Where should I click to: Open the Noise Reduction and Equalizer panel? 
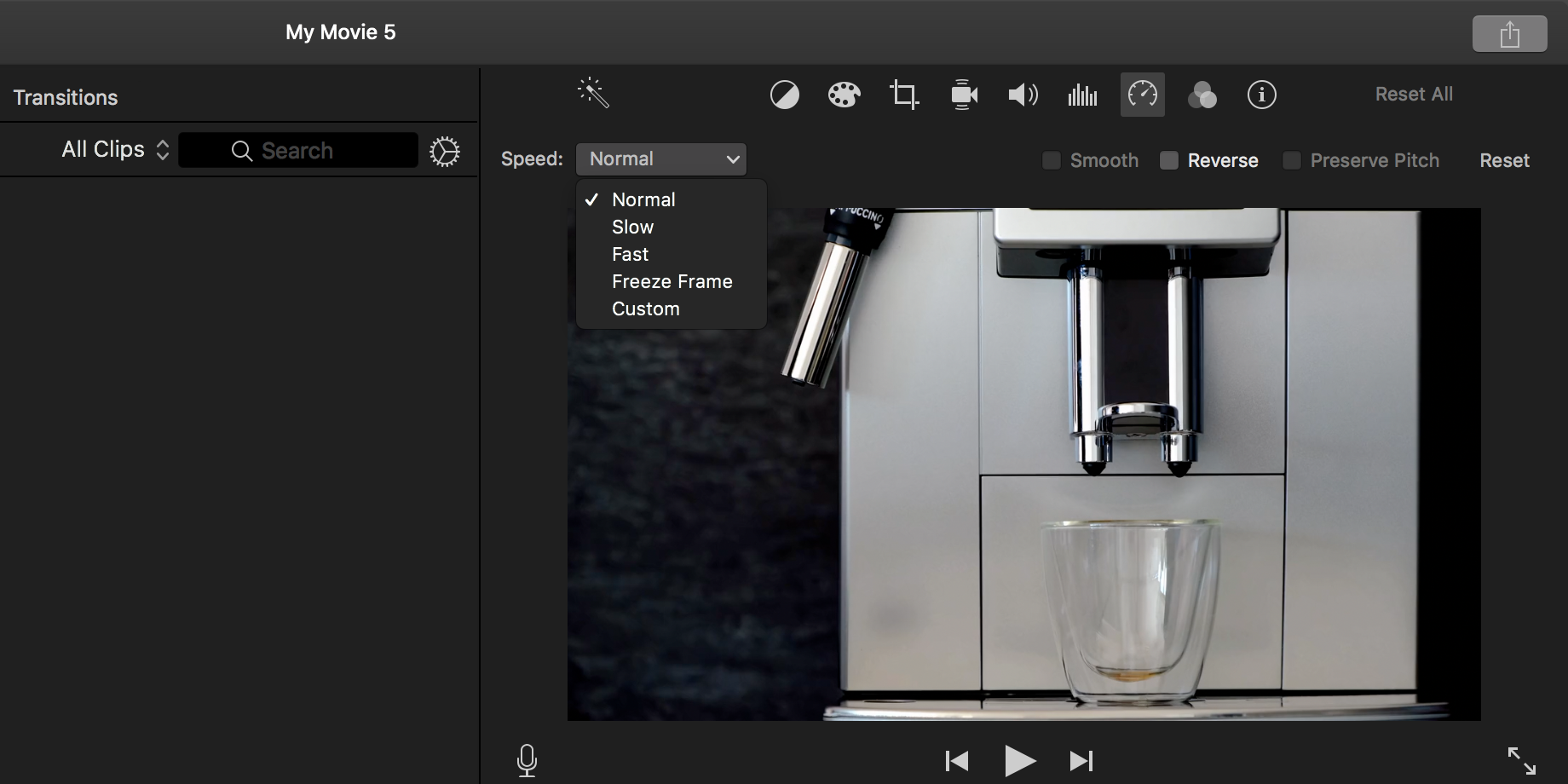(x=1081, y=95)
